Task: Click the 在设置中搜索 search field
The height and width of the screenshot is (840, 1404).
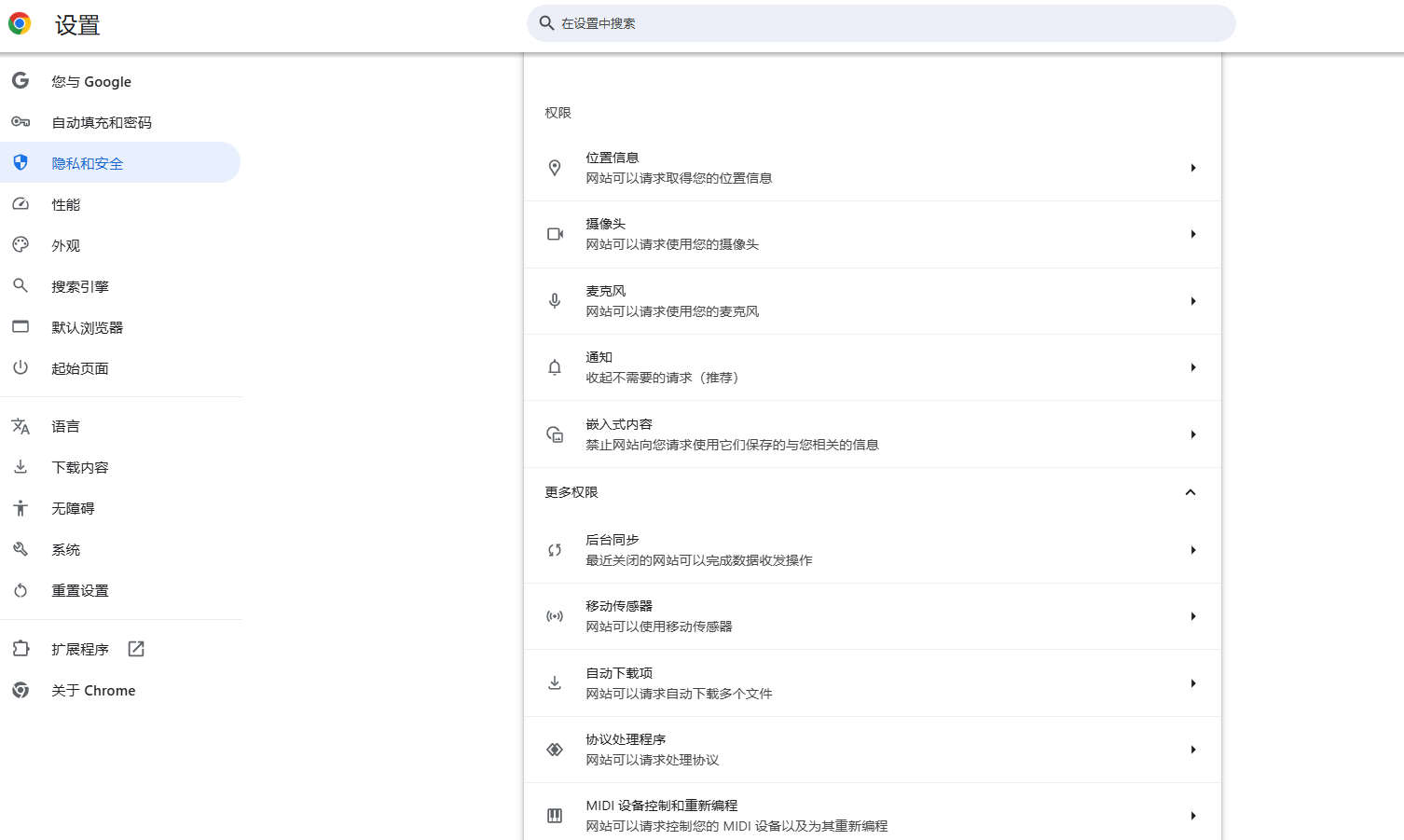Action: pos(881,23)
